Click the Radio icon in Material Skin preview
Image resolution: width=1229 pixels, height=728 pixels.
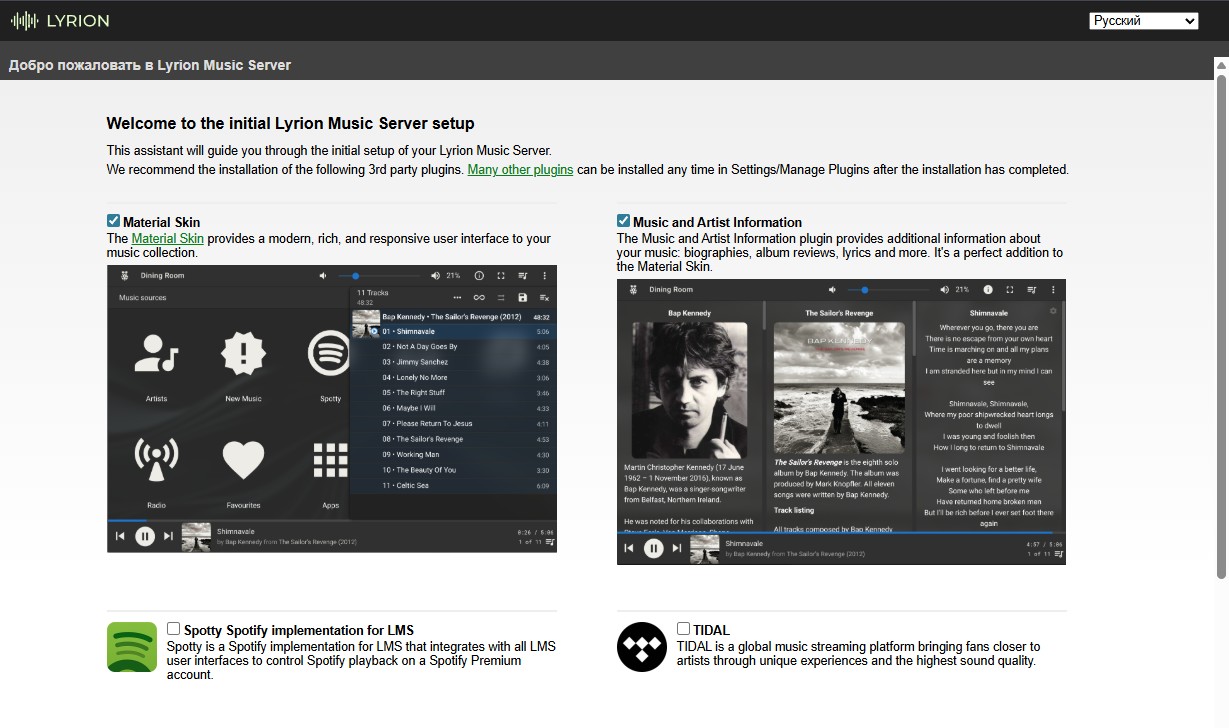pyautogui.click(x=157, y=460)
